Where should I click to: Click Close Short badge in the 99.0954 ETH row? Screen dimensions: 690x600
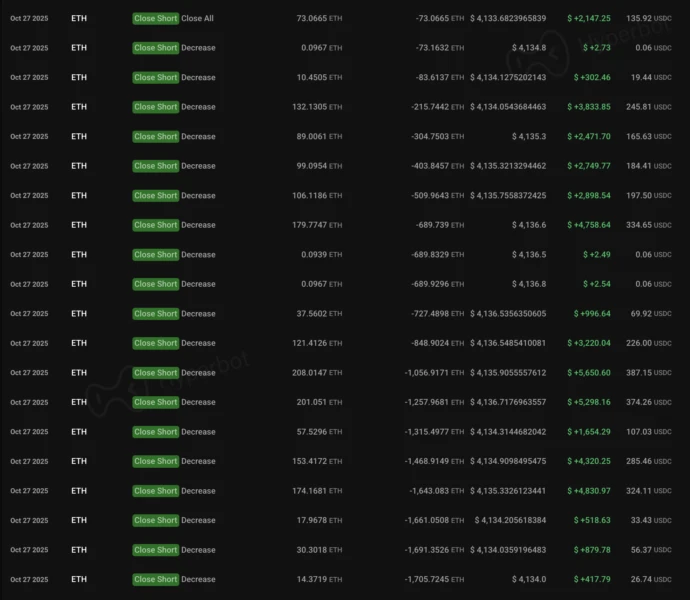click(x=155, y=166)
